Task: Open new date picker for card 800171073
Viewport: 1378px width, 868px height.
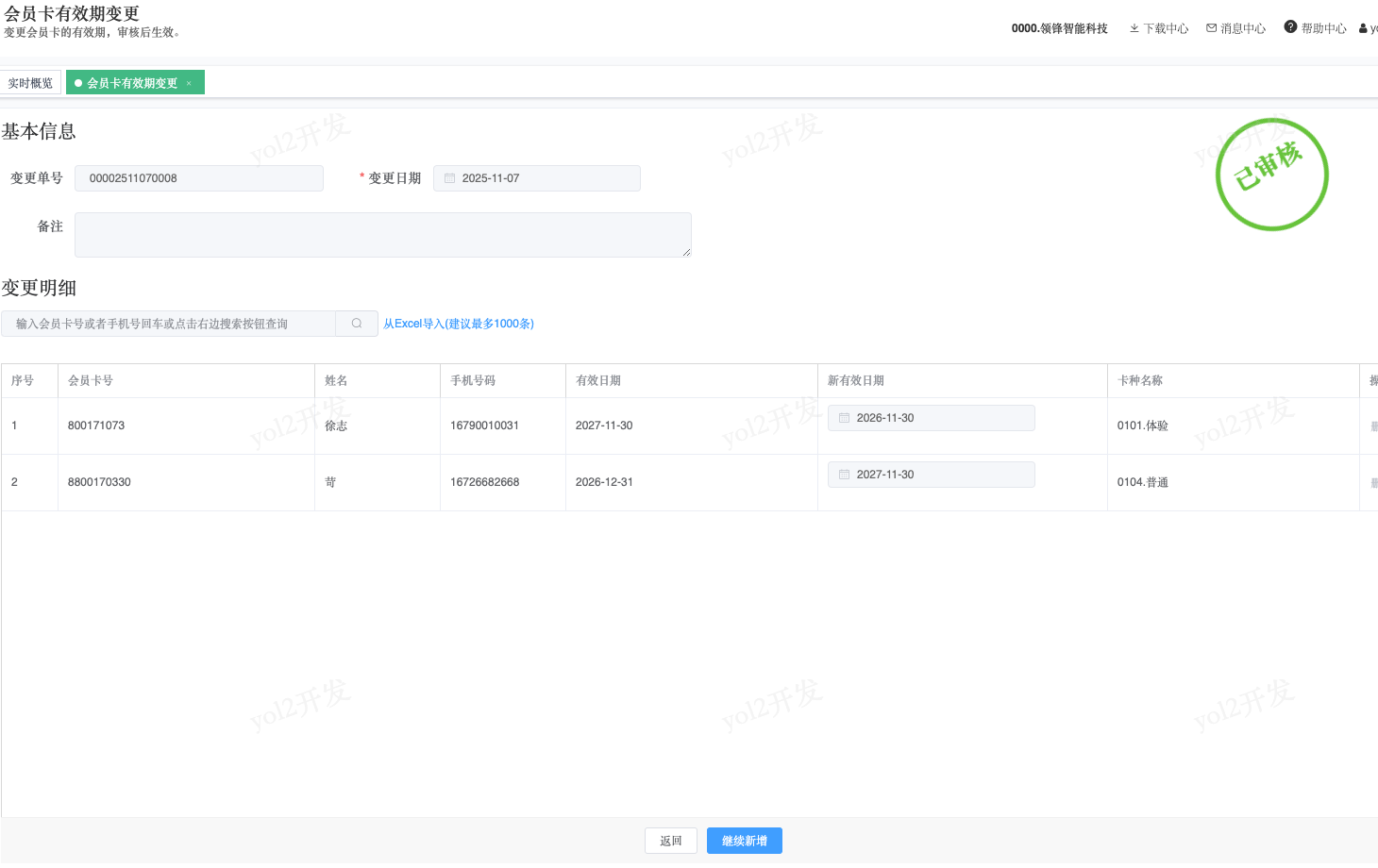Action: click(x=932, y=418)
